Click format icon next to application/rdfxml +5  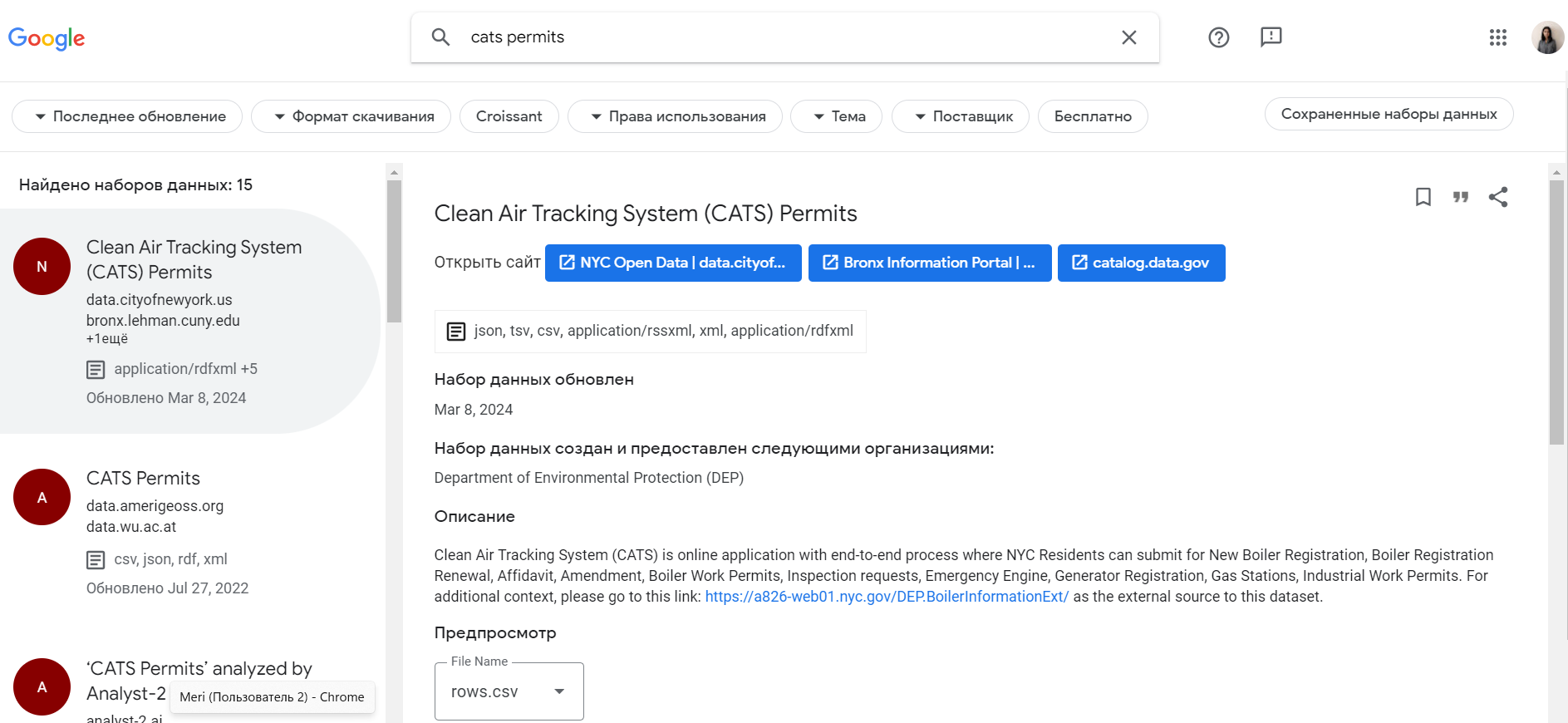[x=96, y=369]
